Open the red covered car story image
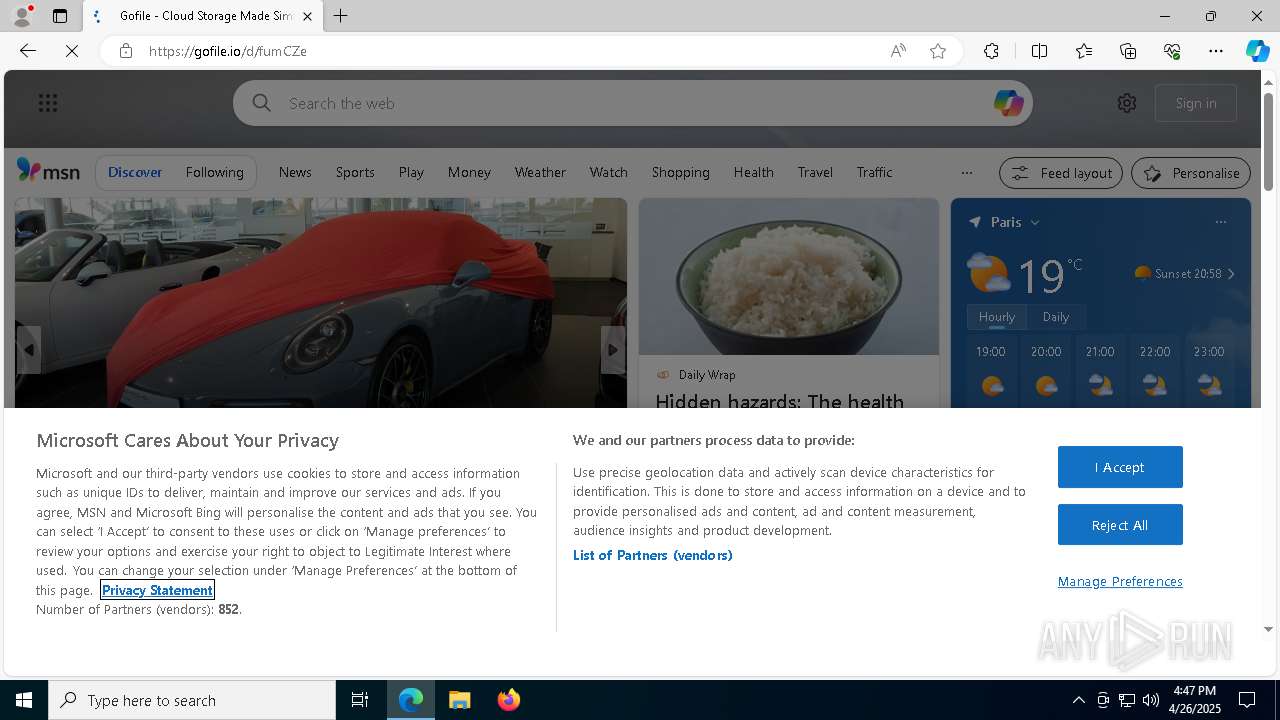The height and width of the screenshot is (720, 1280). [x=321, y=302]
